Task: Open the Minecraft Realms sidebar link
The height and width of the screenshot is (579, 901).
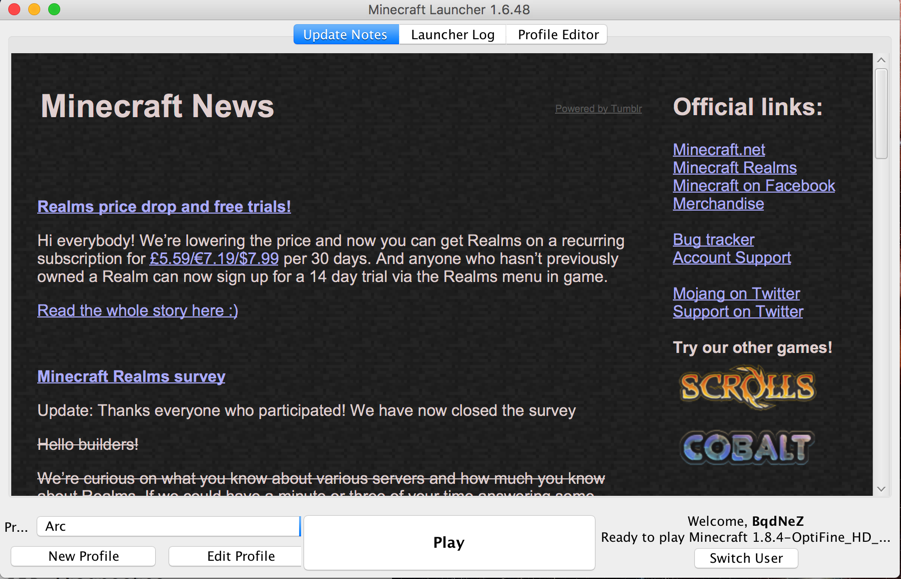Action: coord(734,168)
